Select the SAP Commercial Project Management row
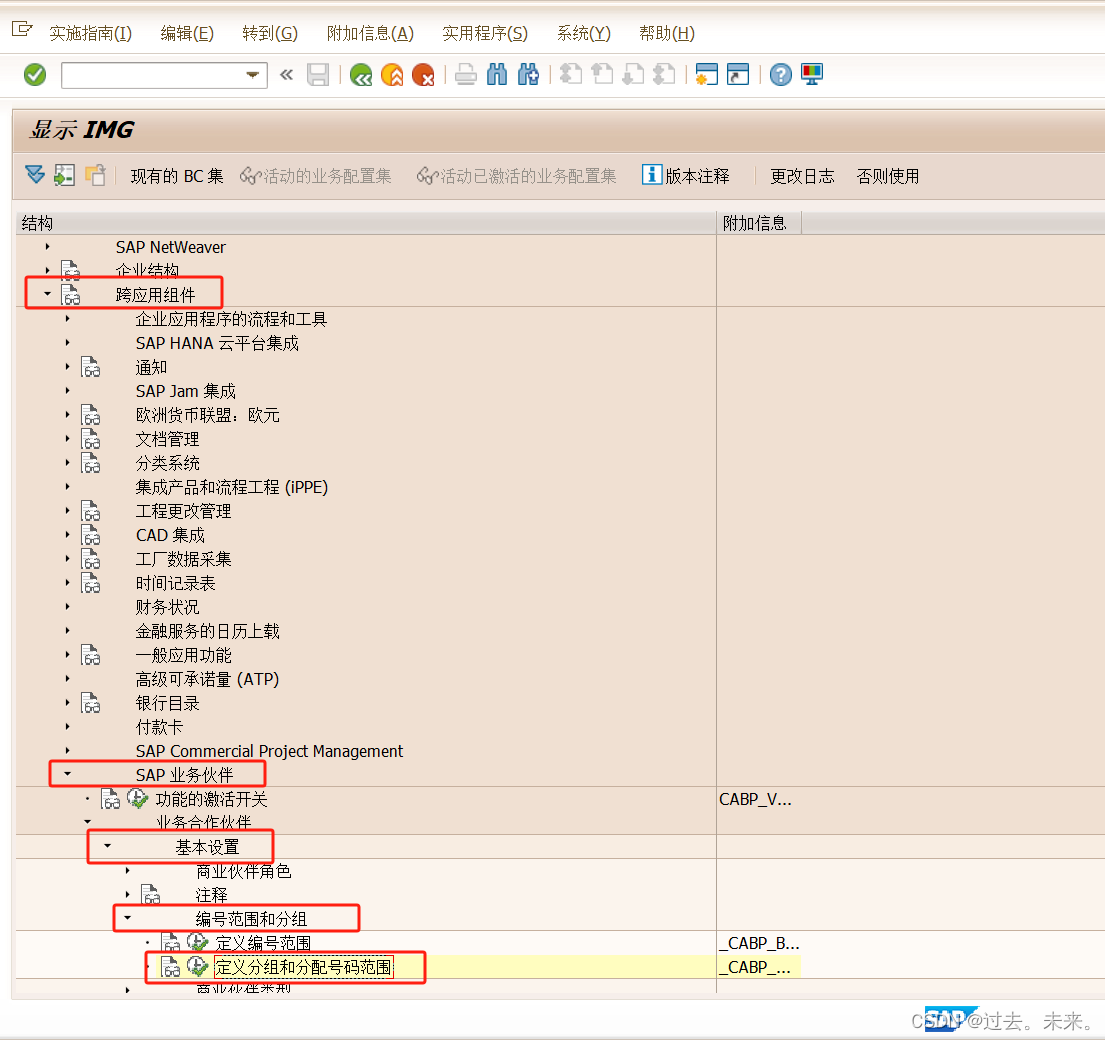Screen dimensions: 1105x1040 (269, 751)
